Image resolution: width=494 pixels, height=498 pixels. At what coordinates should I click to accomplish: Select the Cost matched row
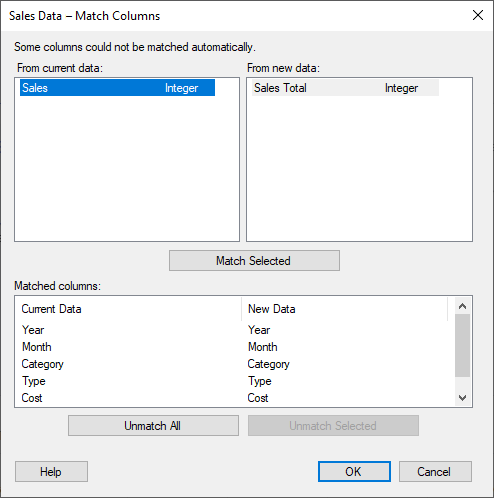point(235,398)
